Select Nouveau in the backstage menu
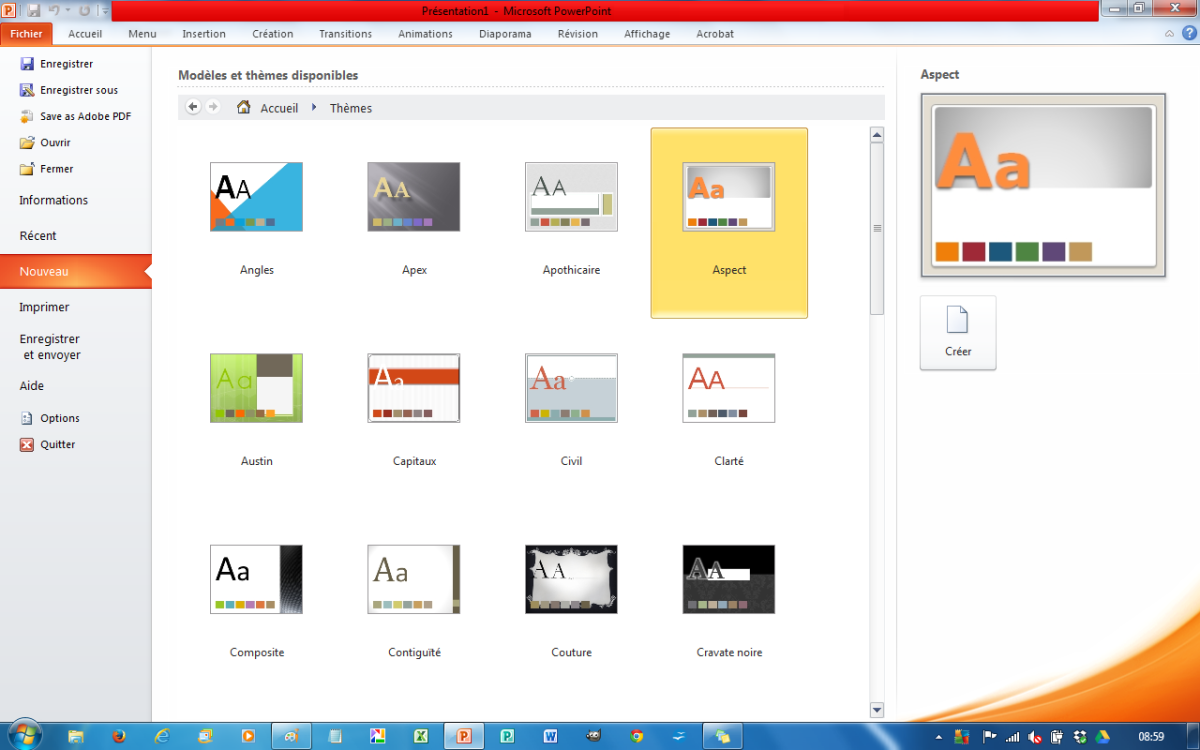 pyautogui.click(x=76, y=272)
